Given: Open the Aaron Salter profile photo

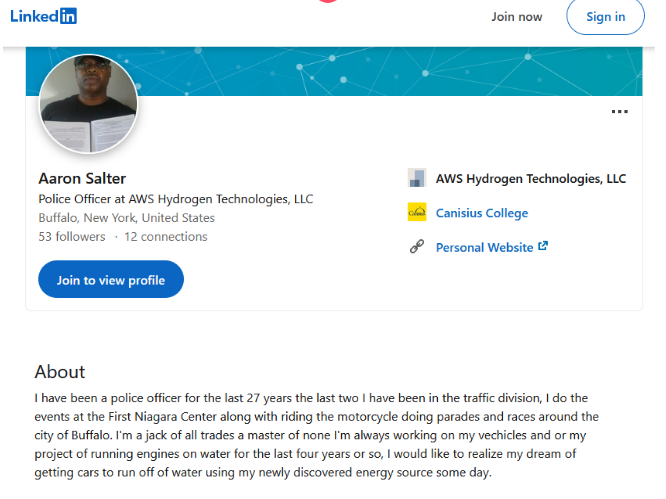Looking at the screenshot, I should coord(88,104).
